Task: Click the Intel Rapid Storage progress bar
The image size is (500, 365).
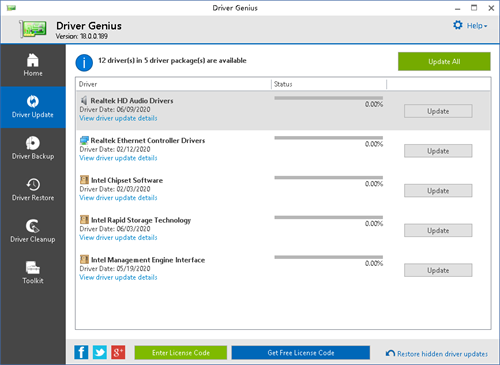Action: pos(329,217)
